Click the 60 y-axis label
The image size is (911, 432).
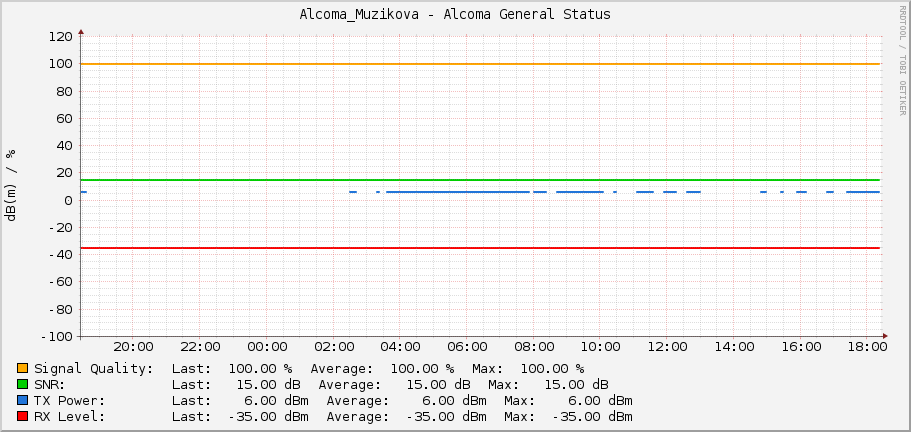click(65, 118)
